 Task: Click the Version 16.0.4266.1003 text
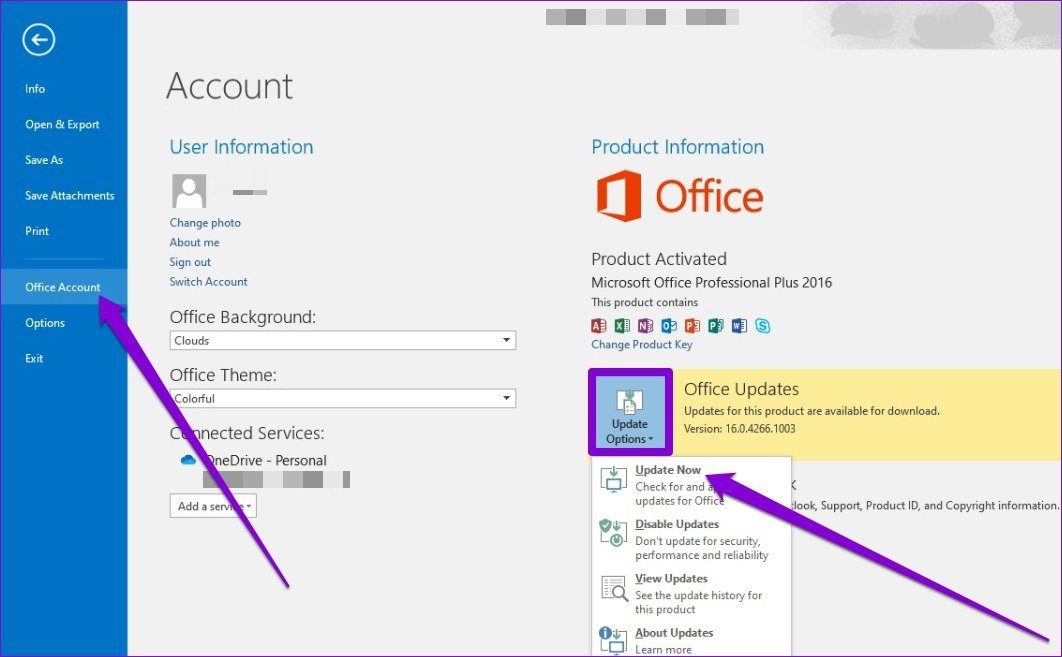[x=740, y=429]
